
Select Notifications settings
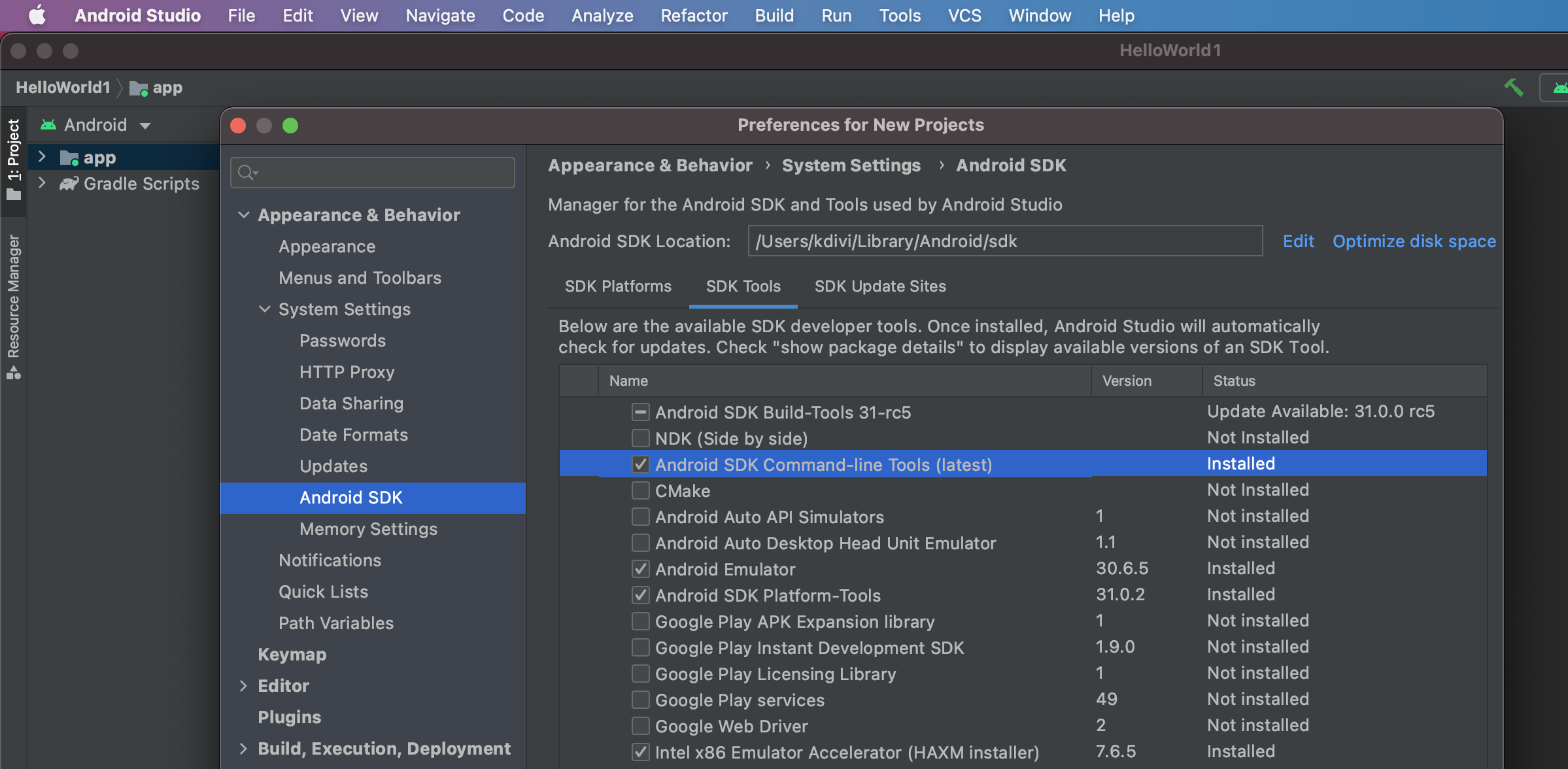[330, 560]
